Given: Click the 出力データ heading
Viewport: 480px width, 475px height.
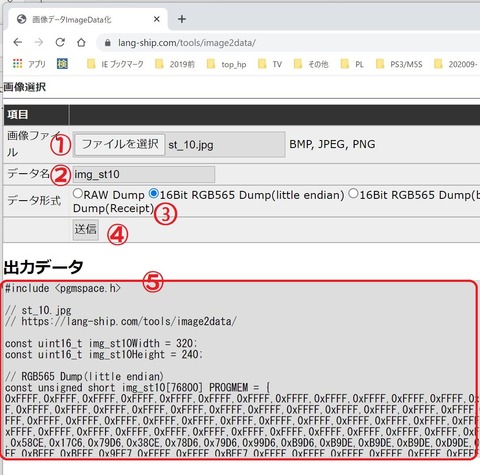Looking at the screenshot, I should (43, 267).
